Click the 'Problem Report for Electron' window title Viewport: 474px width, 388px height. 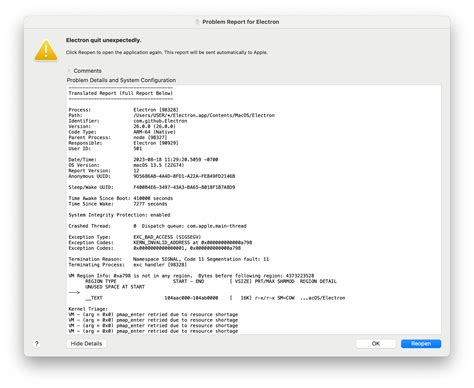241,22
